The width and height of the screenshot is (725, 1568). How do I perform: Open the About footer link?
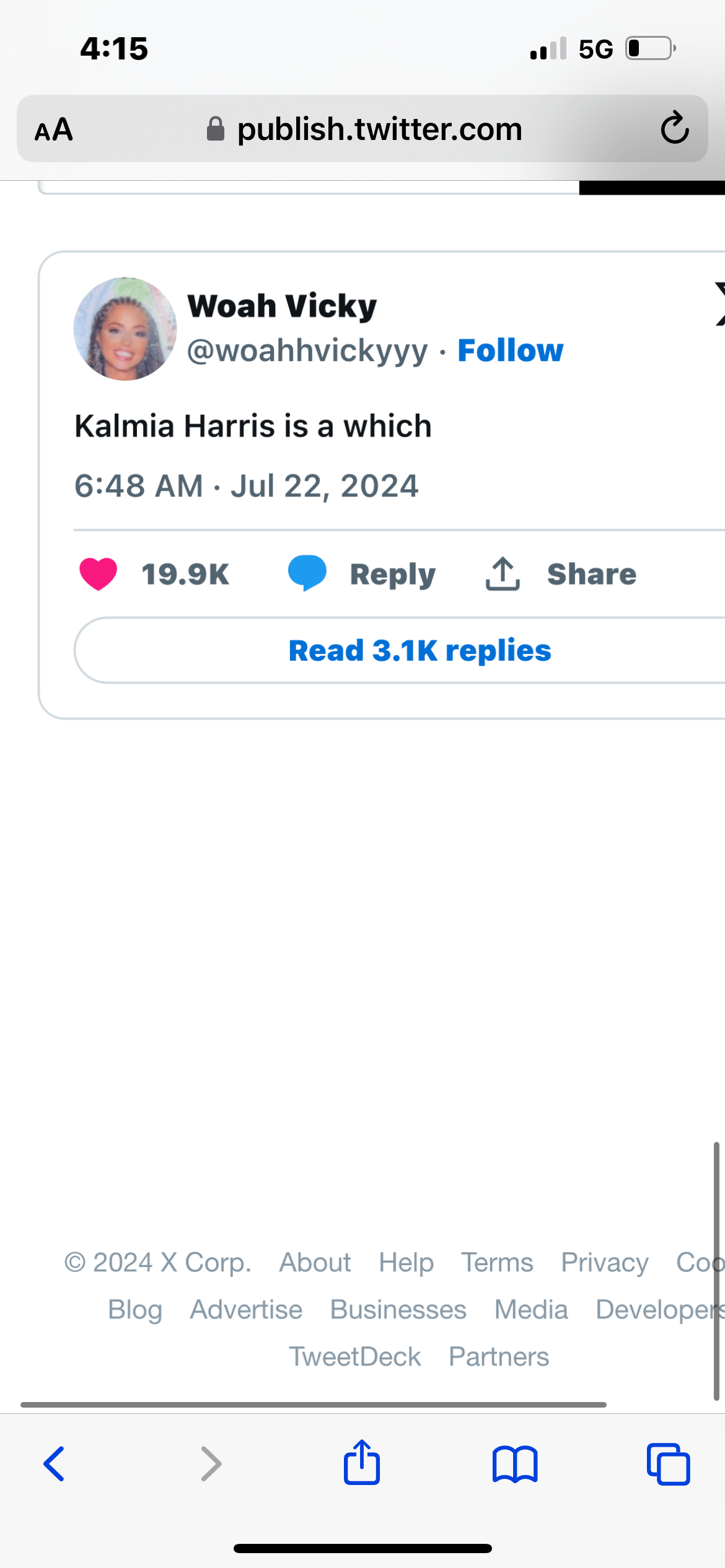[315, 1262]
